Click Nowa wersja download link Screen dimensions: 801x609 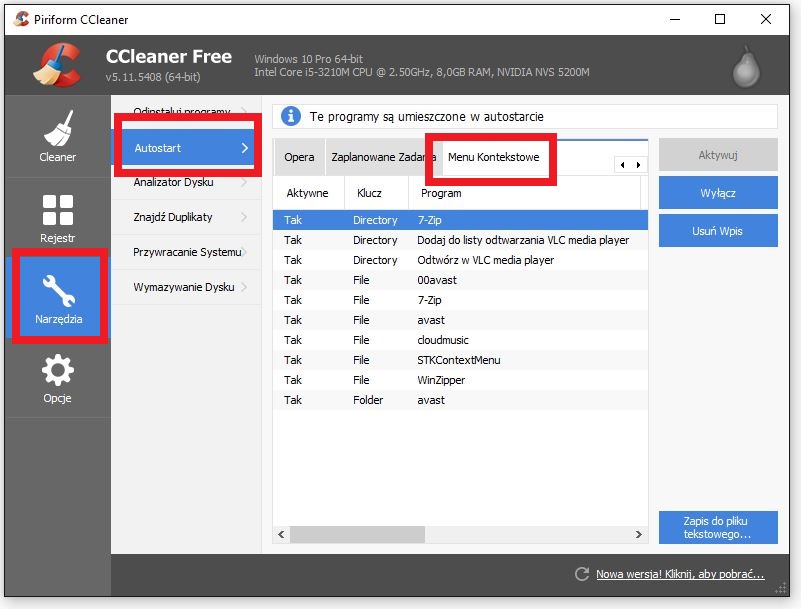coord(680,574)
